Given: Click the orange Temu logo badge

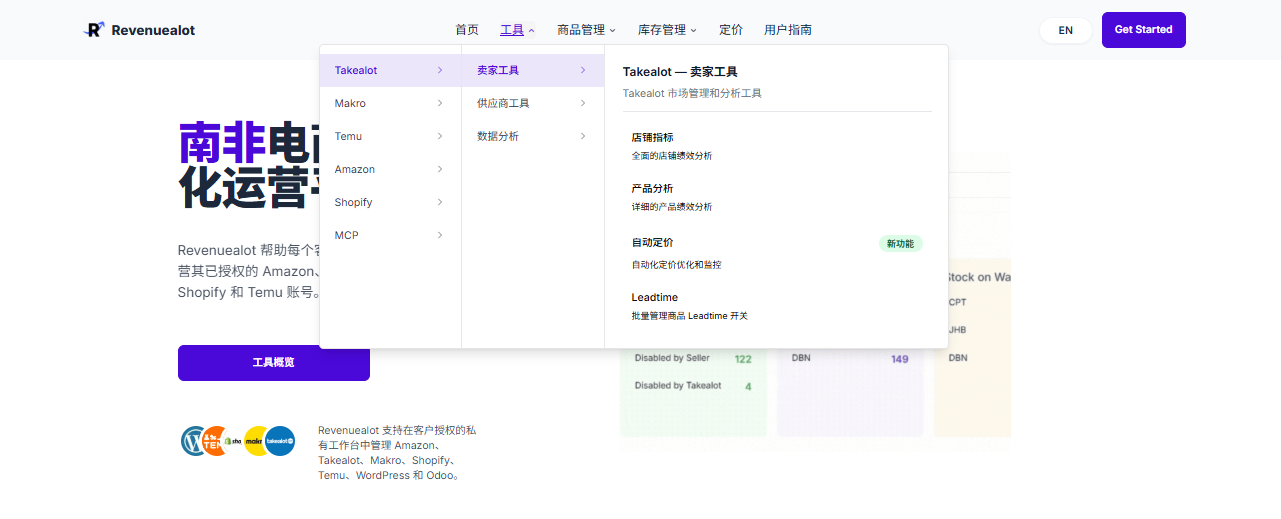Looking at the screenshot, I should [215, 441].
